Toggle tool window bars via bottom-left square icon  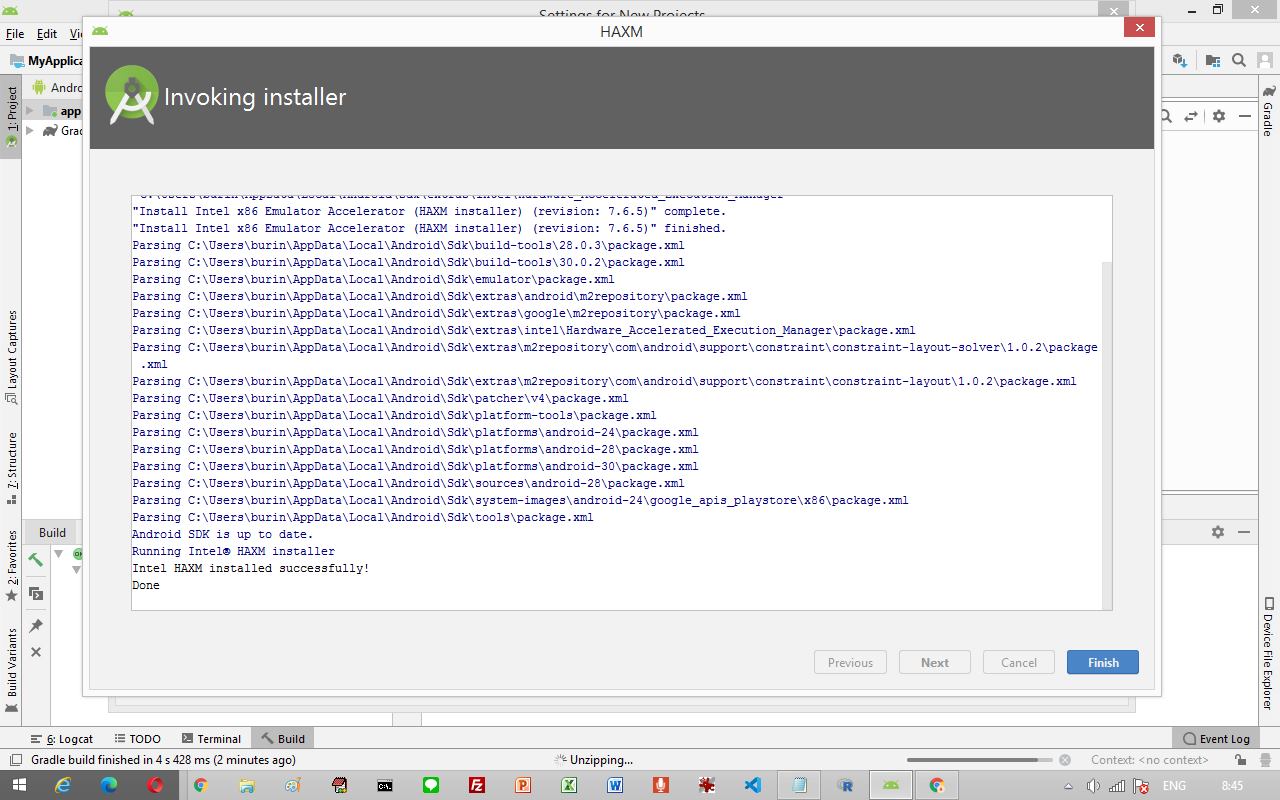[x=14, y=760]
